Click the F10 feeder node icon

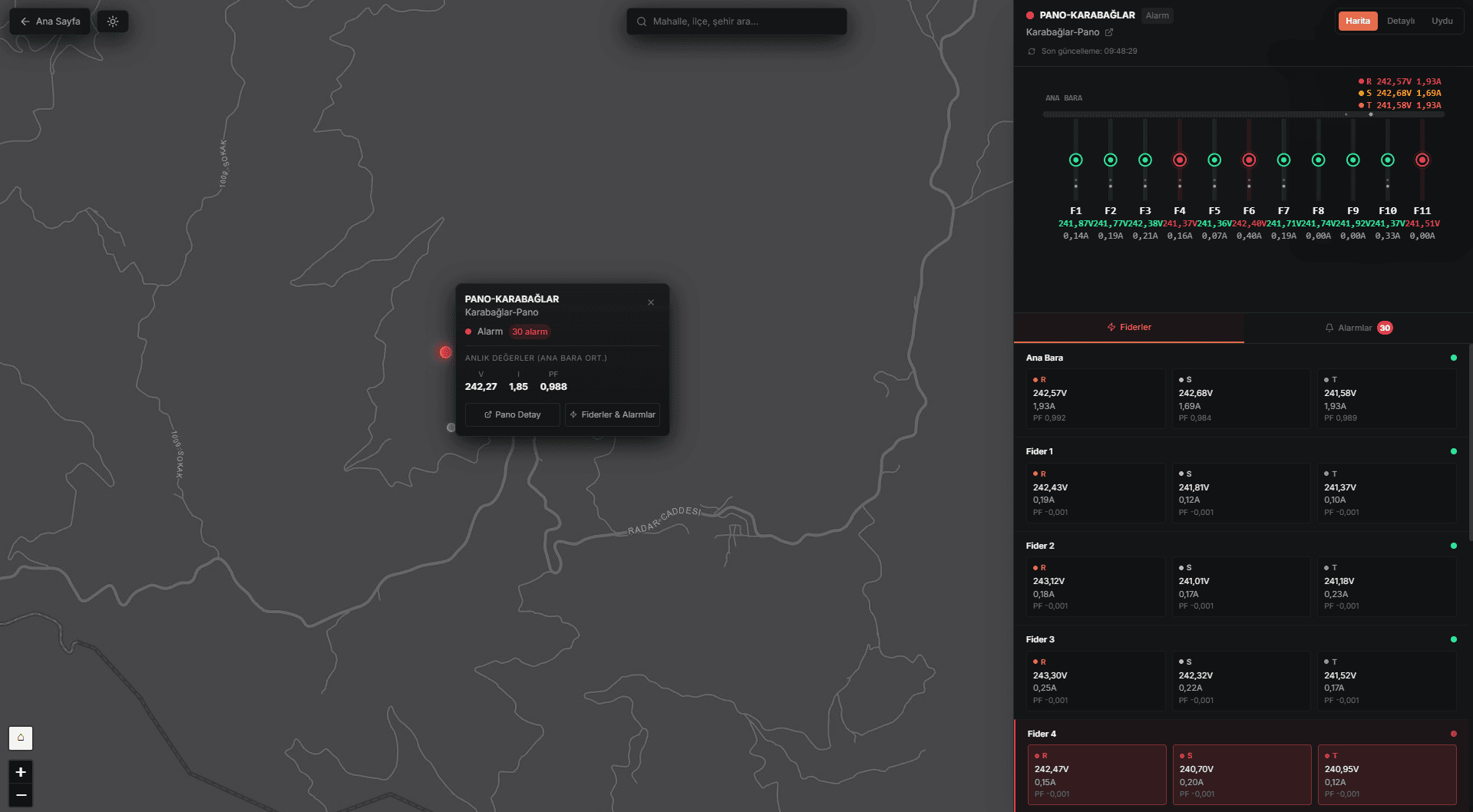(1387, 160)
